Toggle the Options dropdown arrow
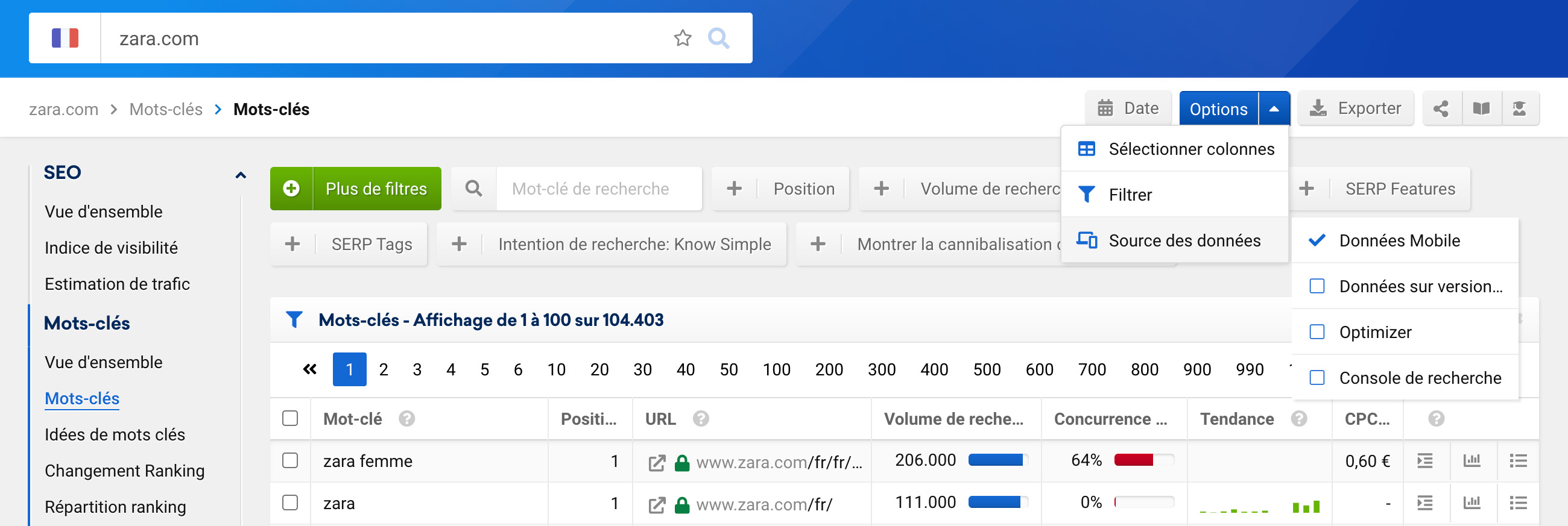 [x=1273, y=109]
